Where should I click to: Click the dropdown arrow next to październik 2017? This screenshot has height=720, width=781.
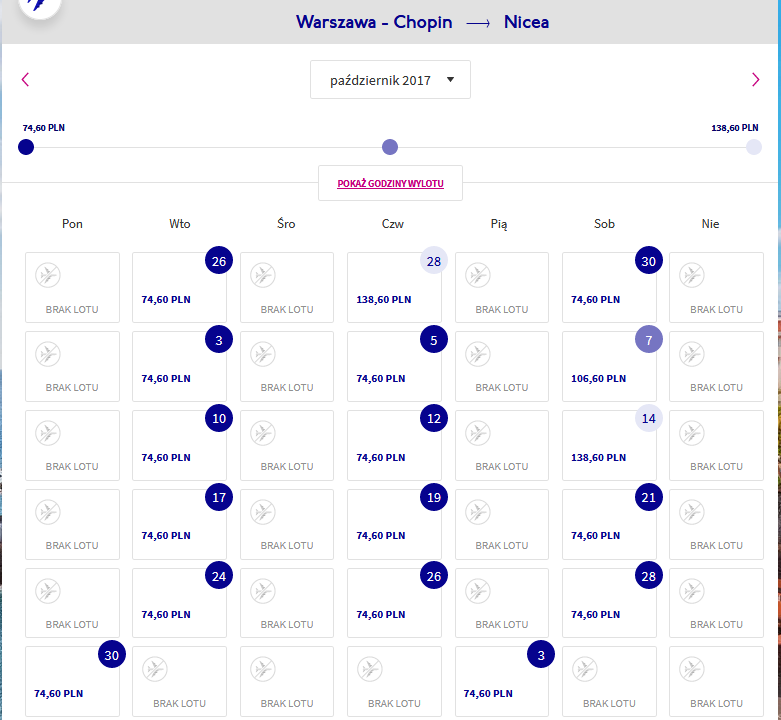click(x=450, y=80)
